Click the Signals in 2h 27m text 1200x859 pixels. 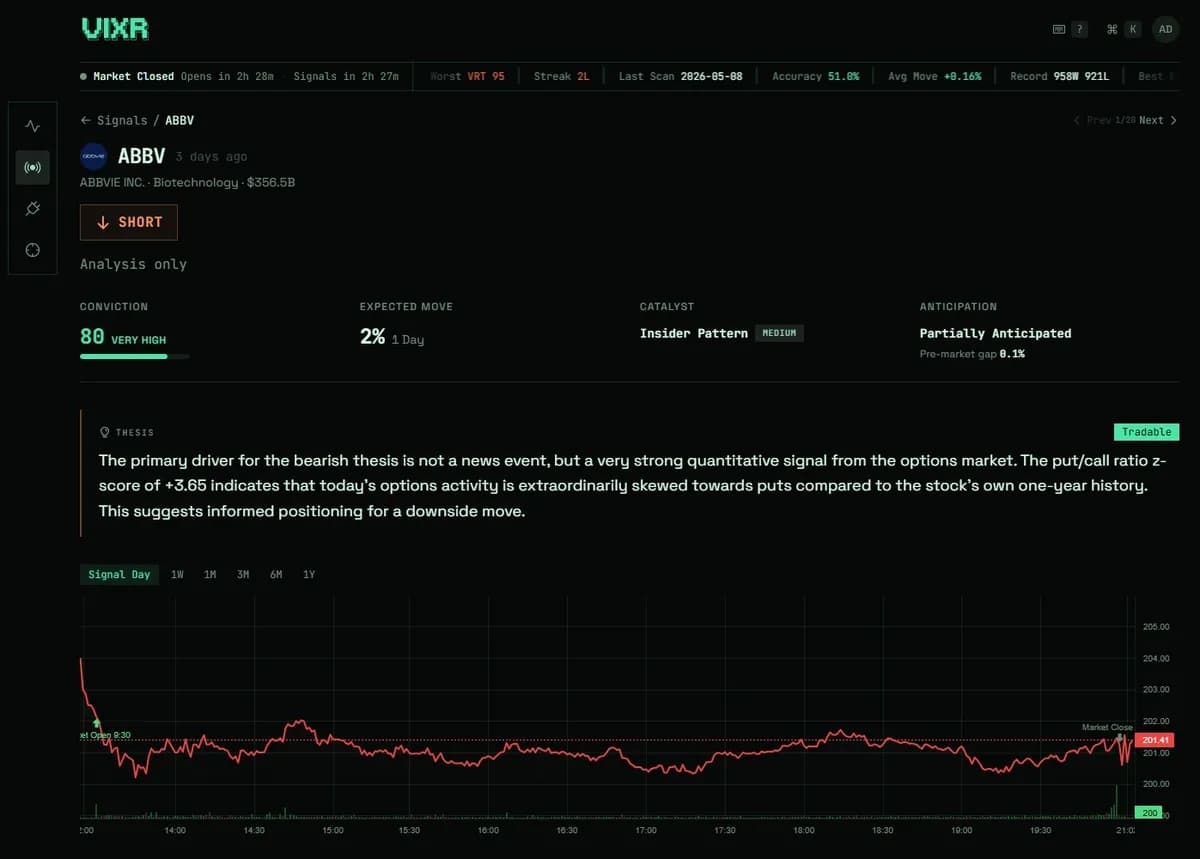coord(346,76)
